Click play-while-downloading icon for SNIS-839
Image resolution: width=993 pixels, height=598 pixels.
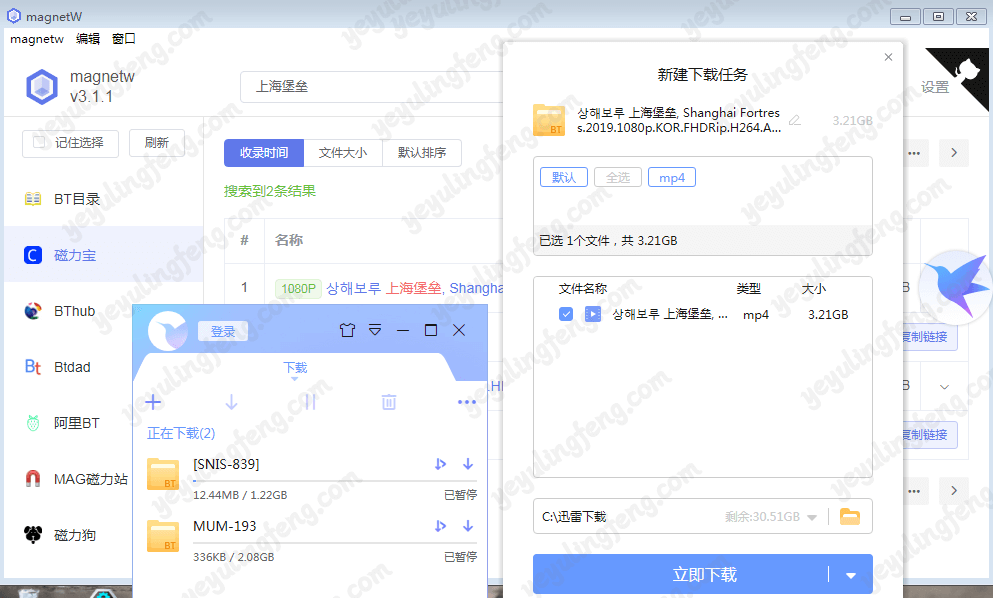[x=440, y=464]
